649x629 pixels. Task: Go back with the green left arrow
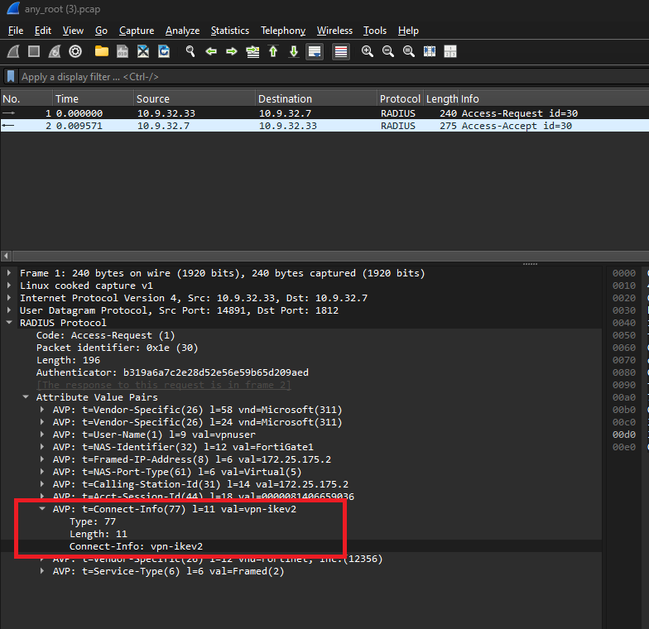[211, 52]
